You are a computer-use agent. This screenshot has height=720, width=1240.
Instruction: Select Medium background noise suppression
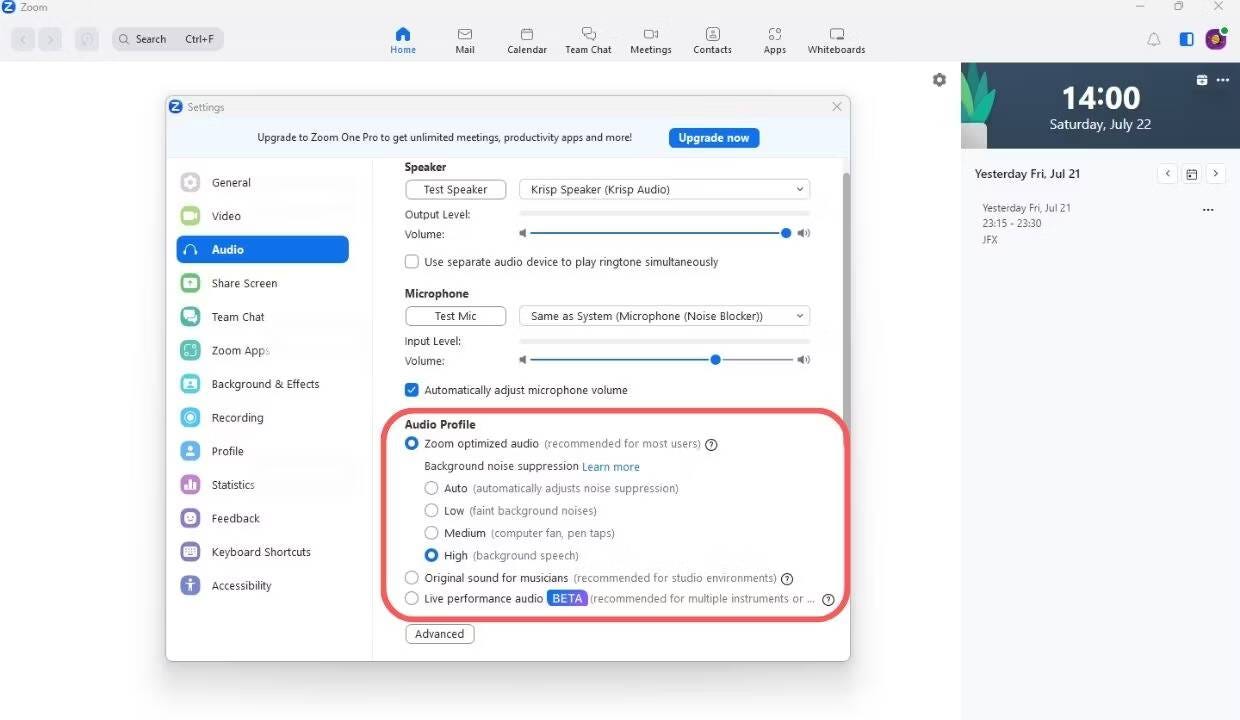click(x=432, y=533)
